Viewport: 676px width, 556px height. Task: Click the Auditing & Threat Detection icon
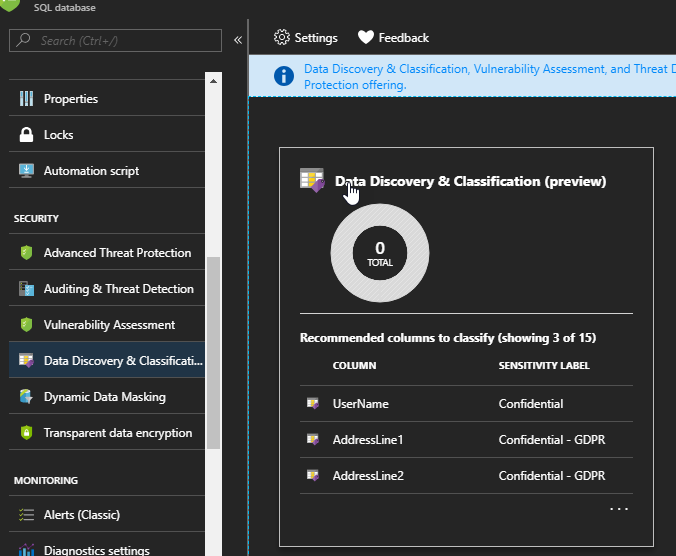(x=26, y=289)
